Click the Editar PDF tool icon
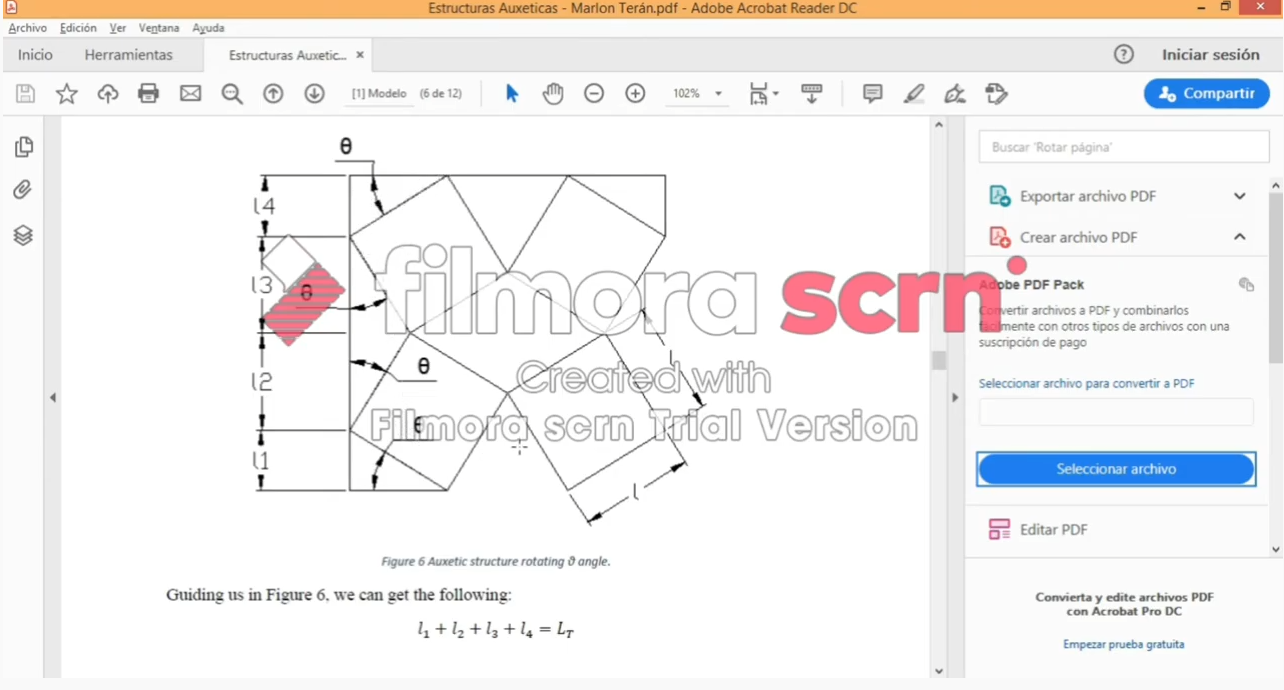The image size is (1284, 690). tap(999, 530)
